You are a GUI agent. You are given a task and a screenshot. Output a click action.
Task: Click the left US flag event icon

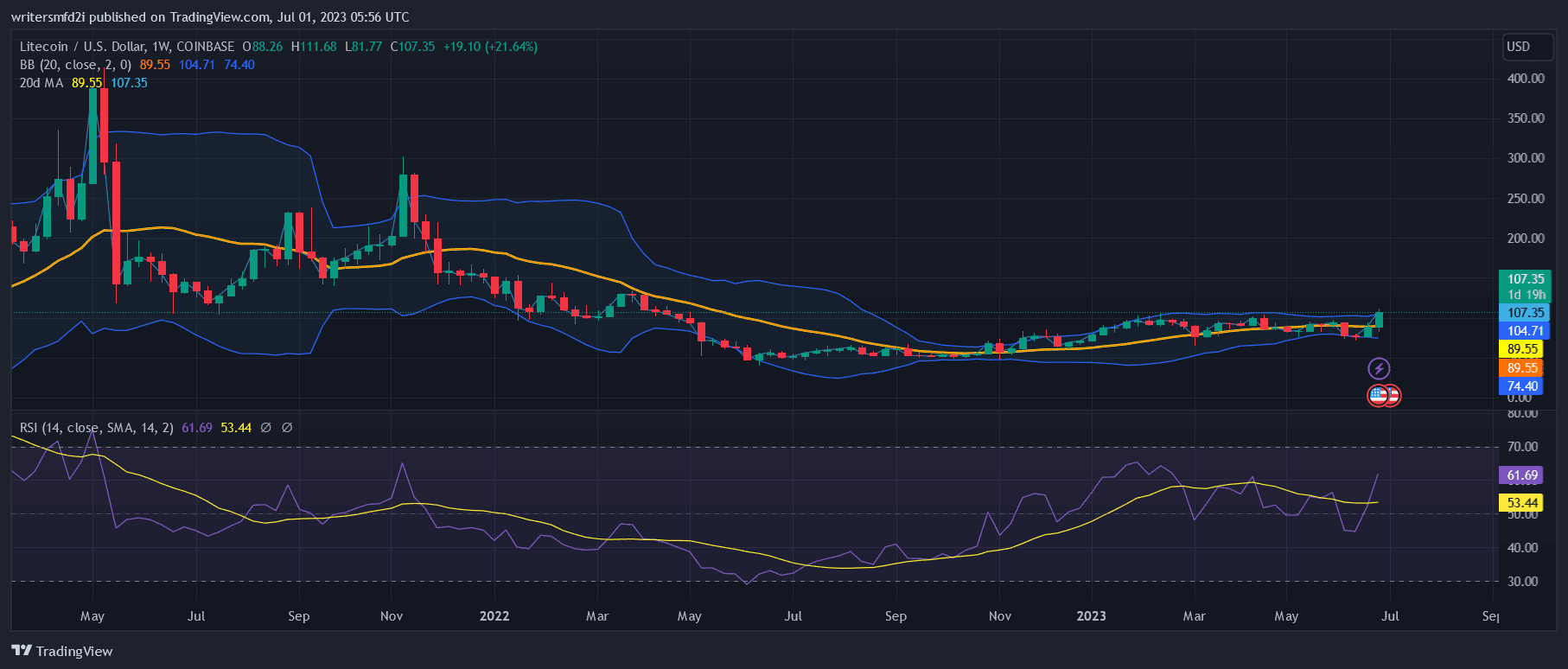1377,396
